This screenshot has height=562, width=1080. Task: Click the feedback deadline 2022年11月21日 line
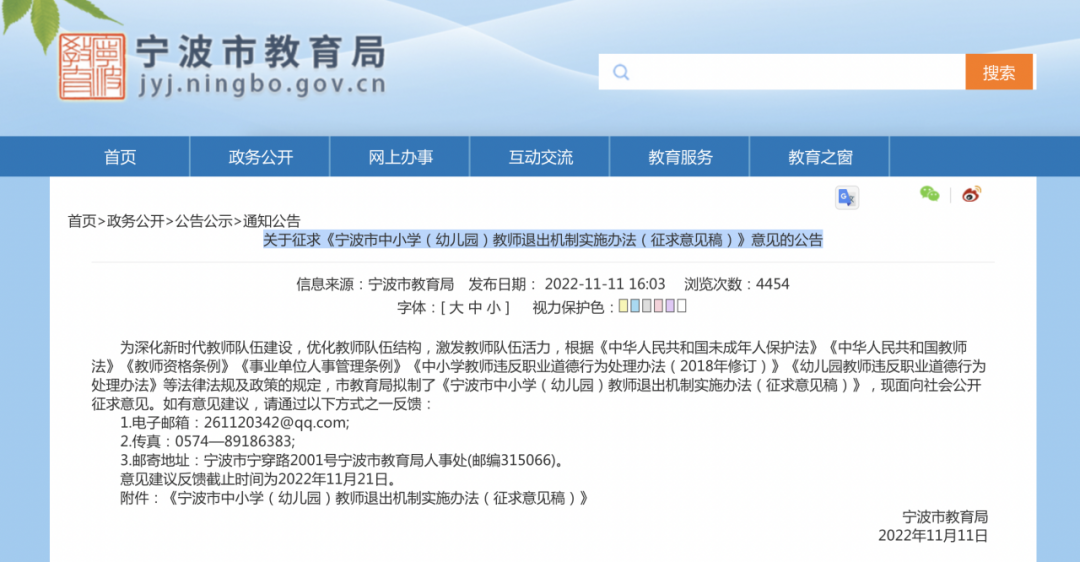pos(258,479)
